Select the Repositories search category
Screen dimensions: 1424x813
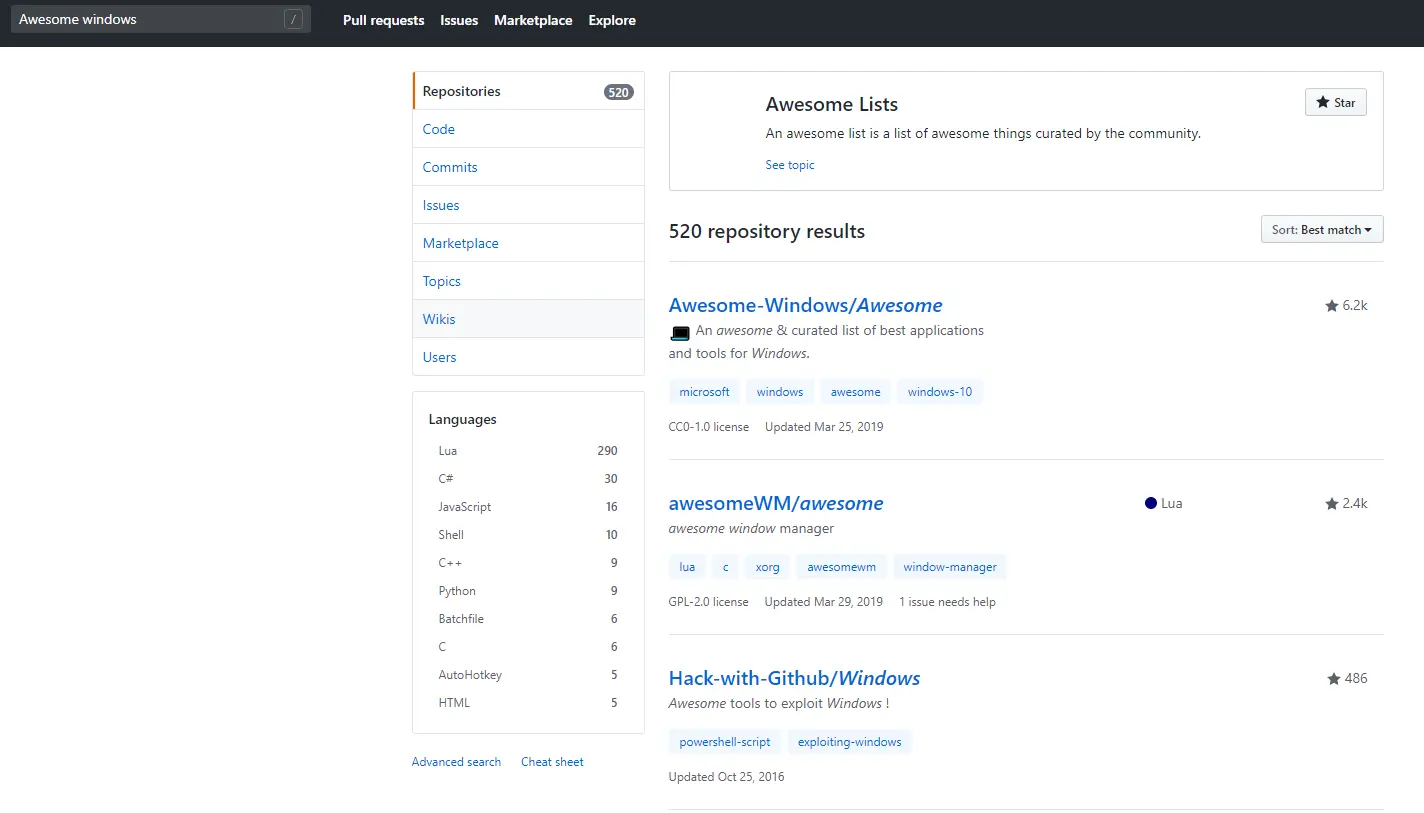pos(528,91)
